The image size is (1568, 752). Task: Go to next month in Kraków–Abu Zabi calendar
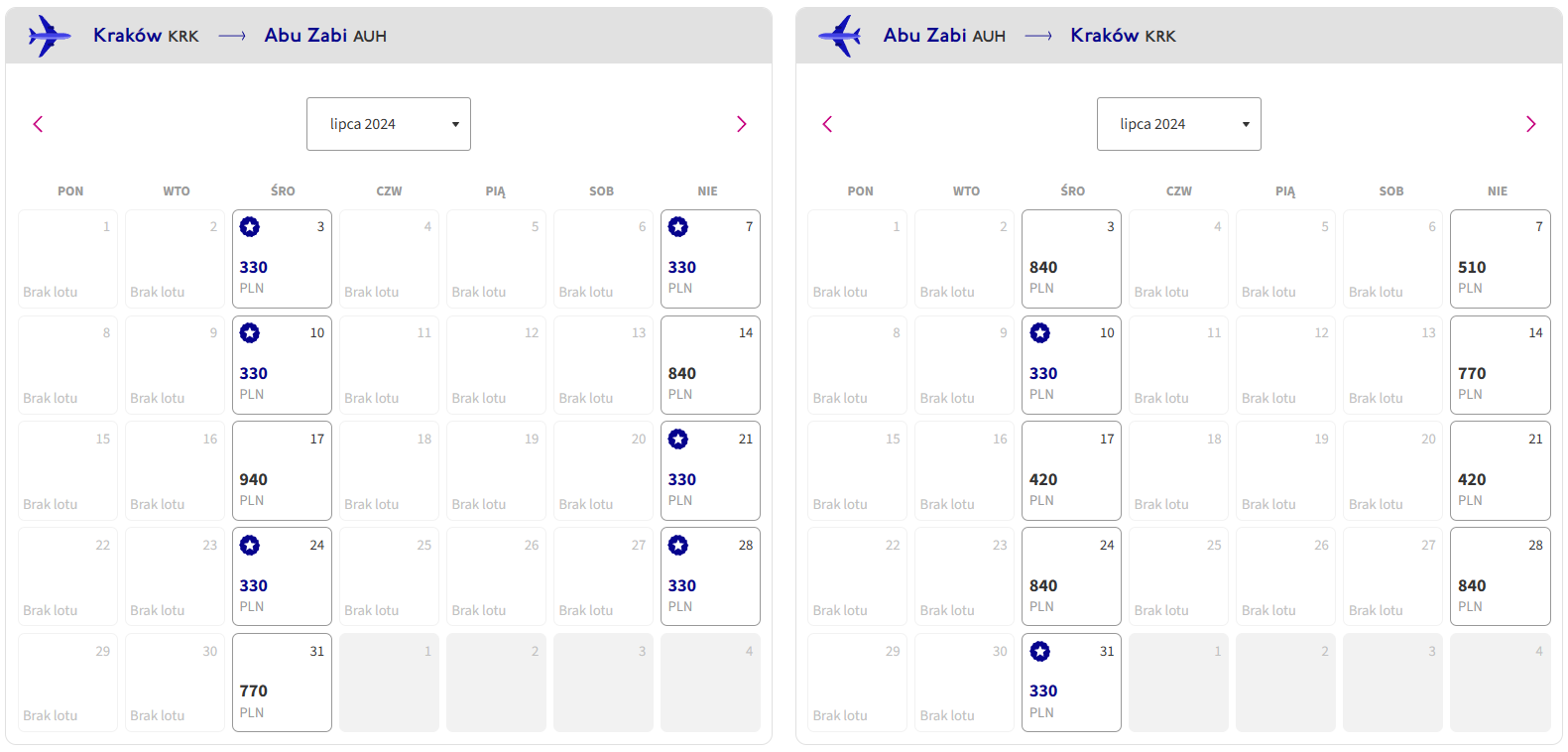coord(741,124)
